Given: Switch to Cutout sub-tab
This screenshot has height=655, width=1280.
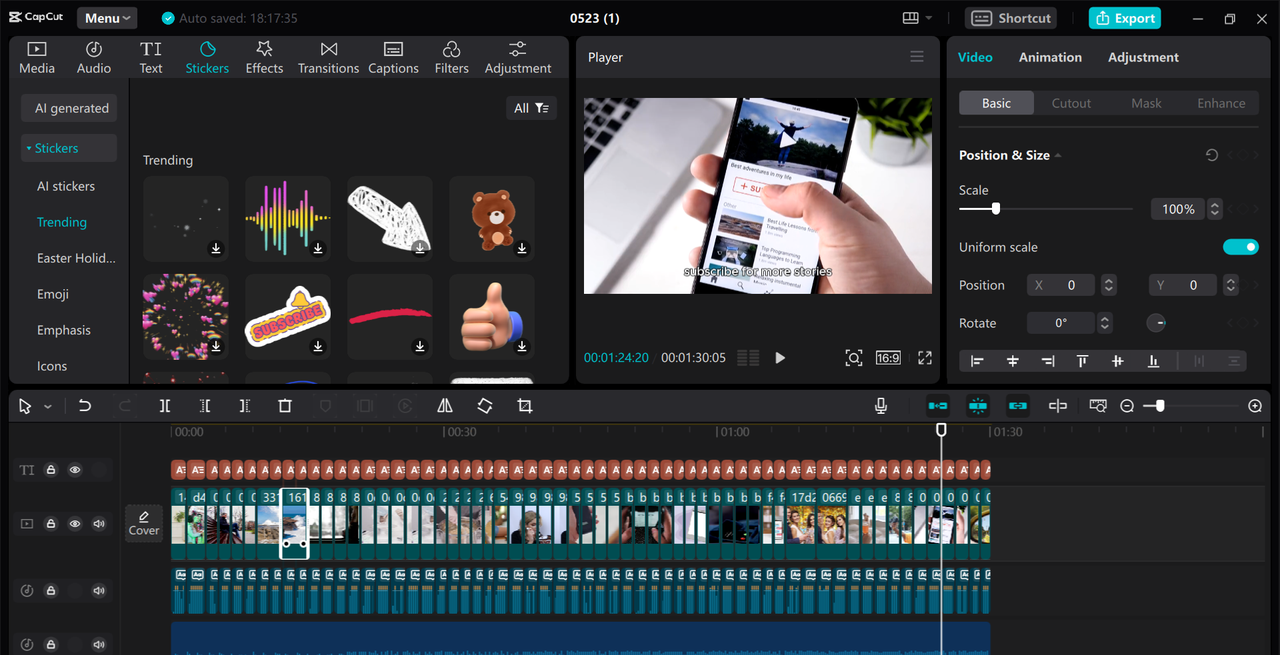Looking at the screenshot, I should coord(1071,103).
